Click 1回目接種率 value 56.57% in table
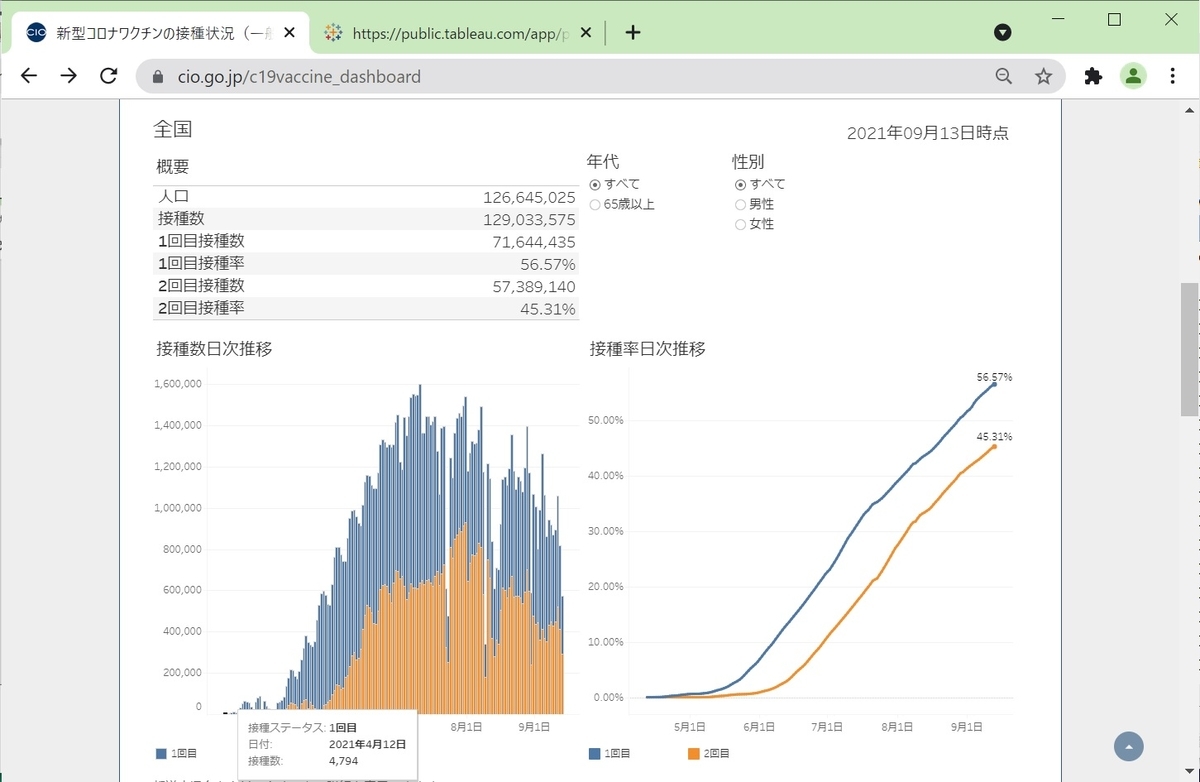This screenshot has height=782, width=1200. pyautogui.click(x=548, y=264)
